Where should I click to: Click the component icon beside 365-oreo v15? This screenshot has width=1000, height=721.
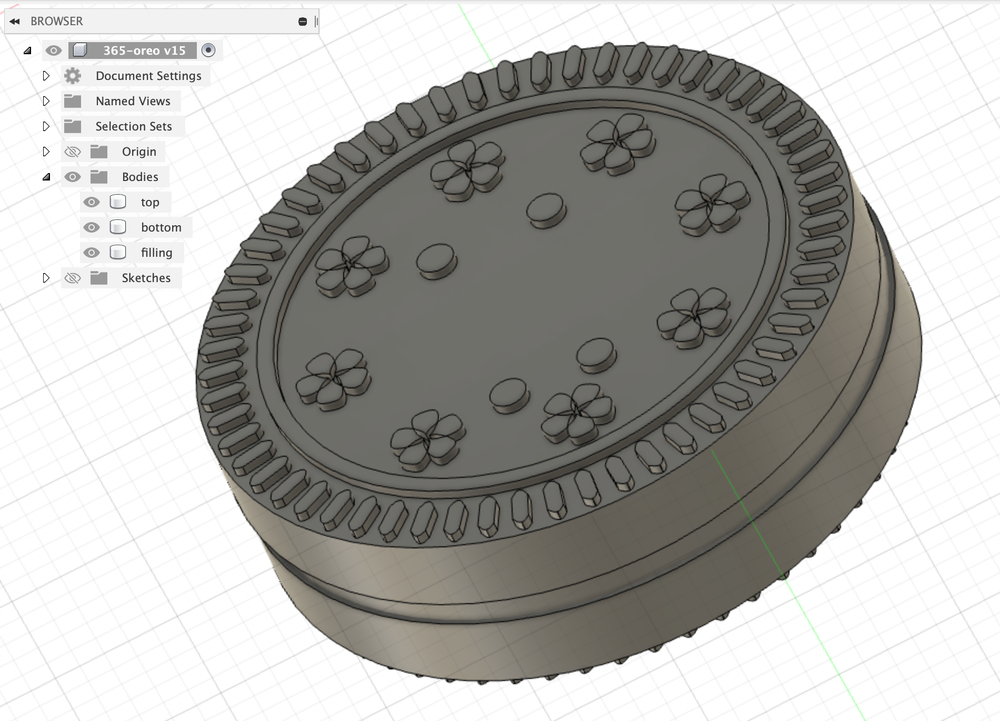(x=79, y=50)
